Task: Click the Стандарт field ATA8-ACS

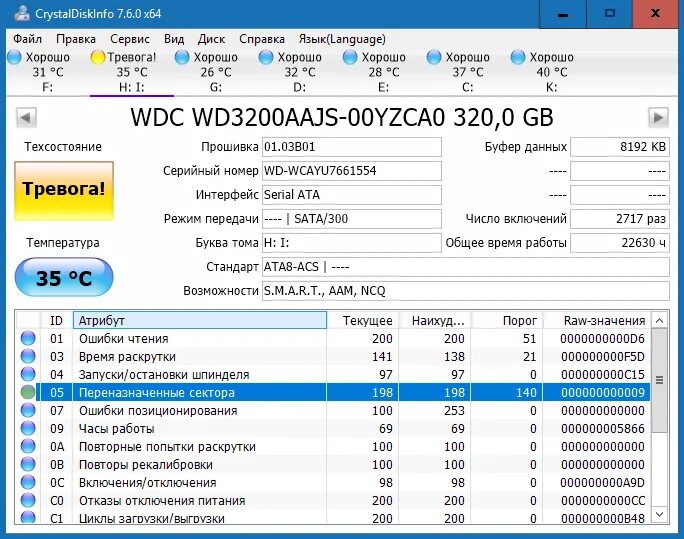Action: (x=465, y=267)
